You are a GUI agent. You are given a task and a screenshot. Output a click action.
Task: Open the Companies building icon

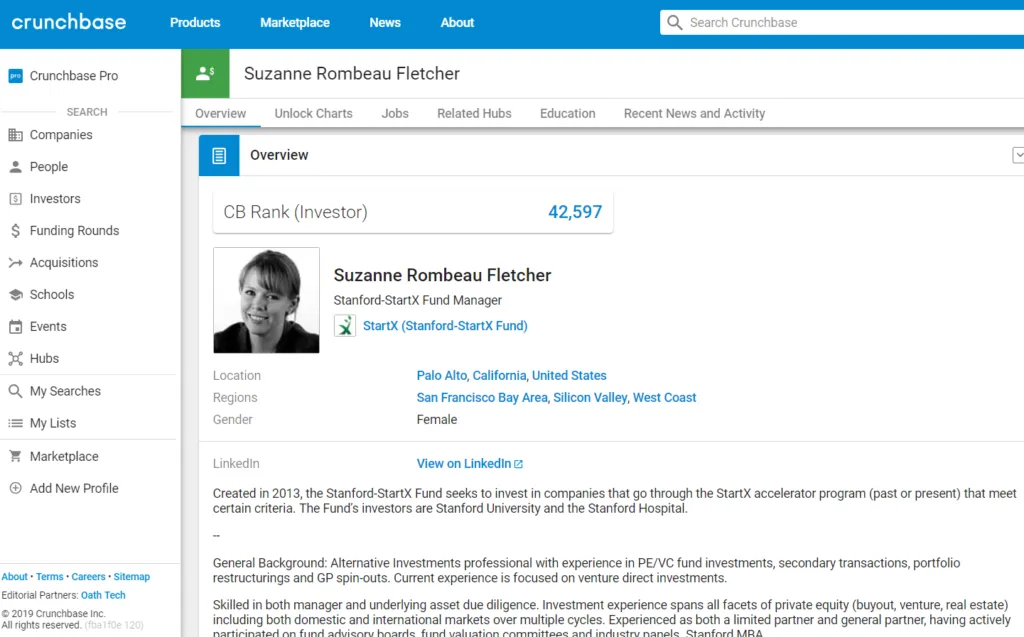[x=15, y=135]
